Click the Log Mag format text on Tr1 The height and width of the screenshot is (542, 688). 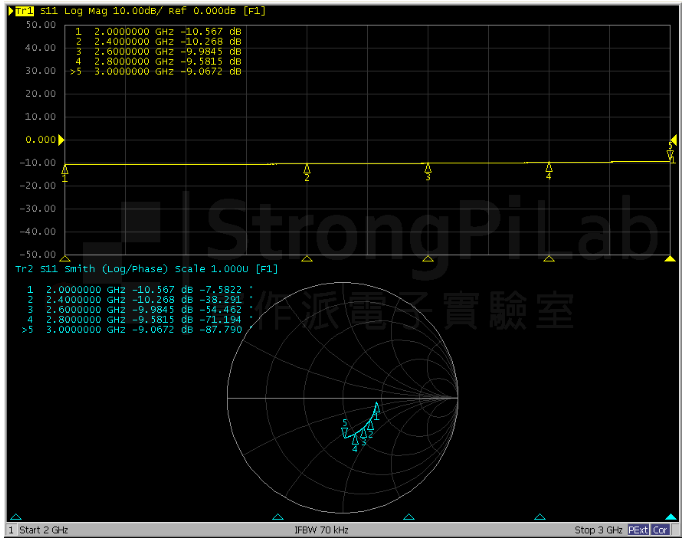(x=86, y=11)
